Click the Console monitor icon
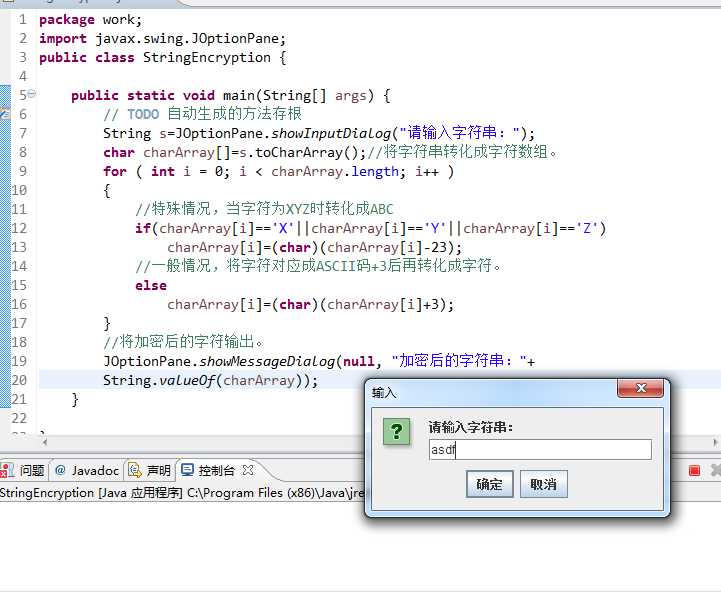Image resolution: width=721 pixels, height=592 pixels. [x=187, y=470]
